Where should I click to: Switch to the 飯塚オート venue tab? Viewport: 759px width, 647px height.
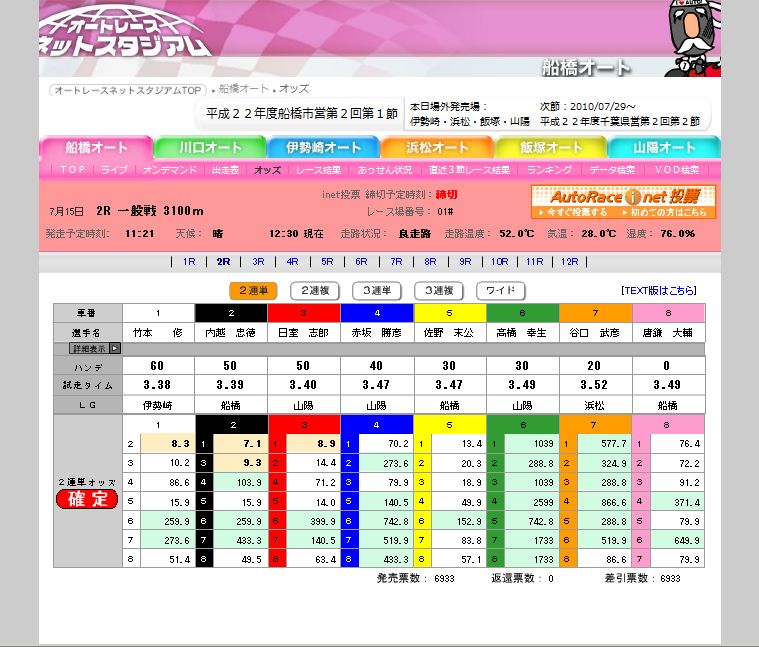[551, 148]
